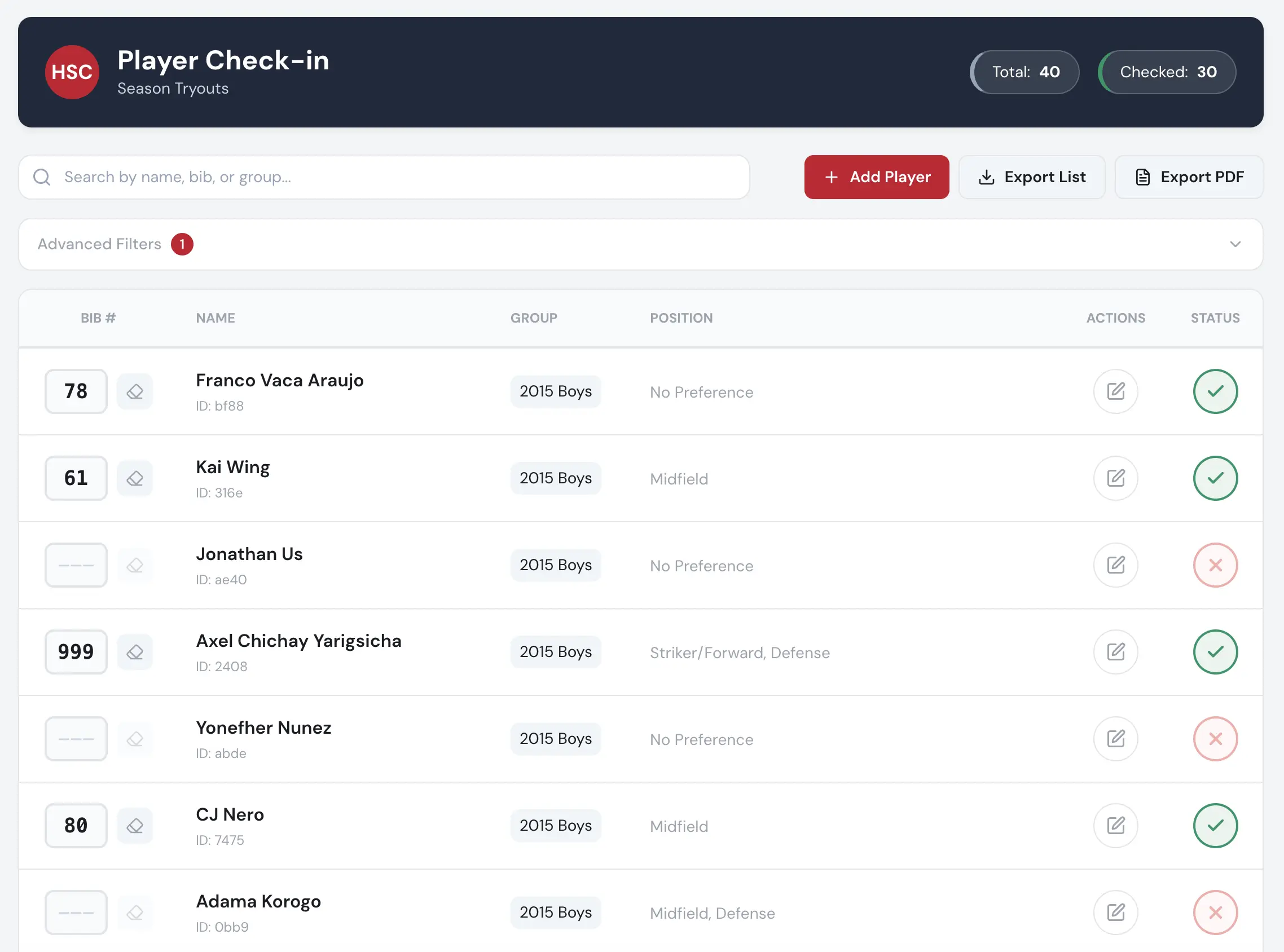
Task: Edit player Jonathan Us
Action: coord(1116,565)
